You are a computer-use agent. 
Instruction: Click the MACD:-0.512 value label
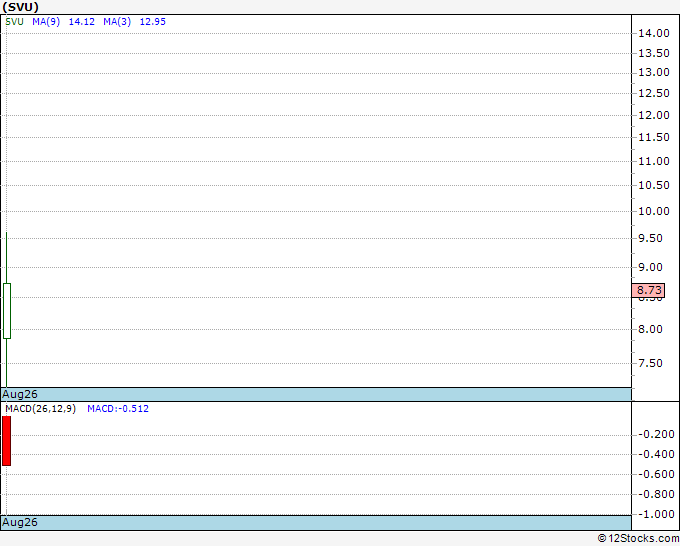pyautogui.click(x=118, y=409)
